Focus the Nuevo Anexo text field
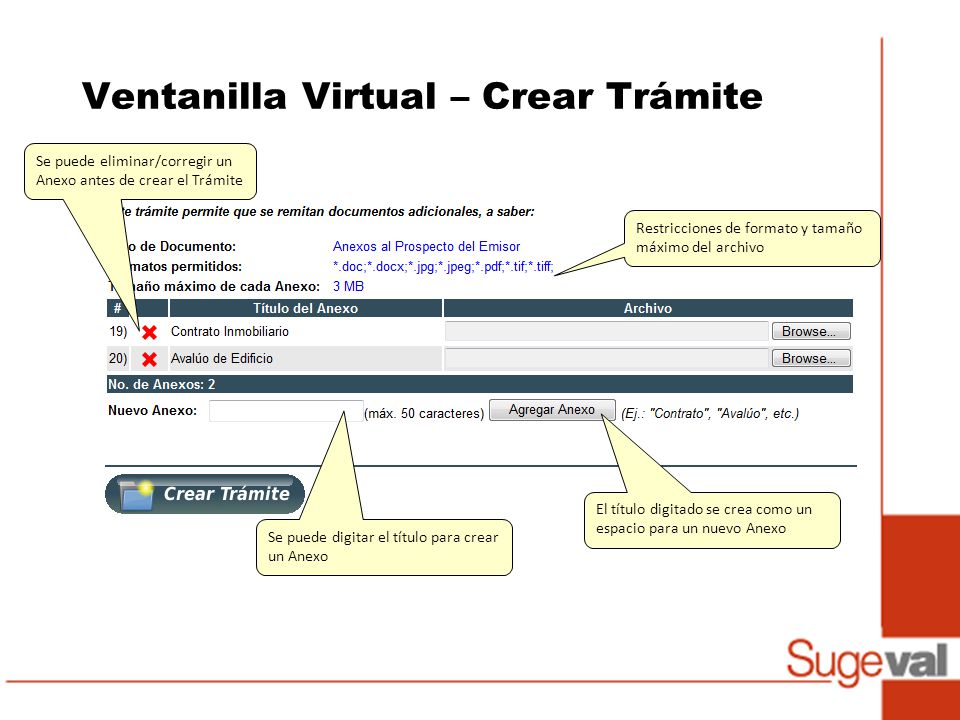 pyautogui.click(x=286, y=411)
